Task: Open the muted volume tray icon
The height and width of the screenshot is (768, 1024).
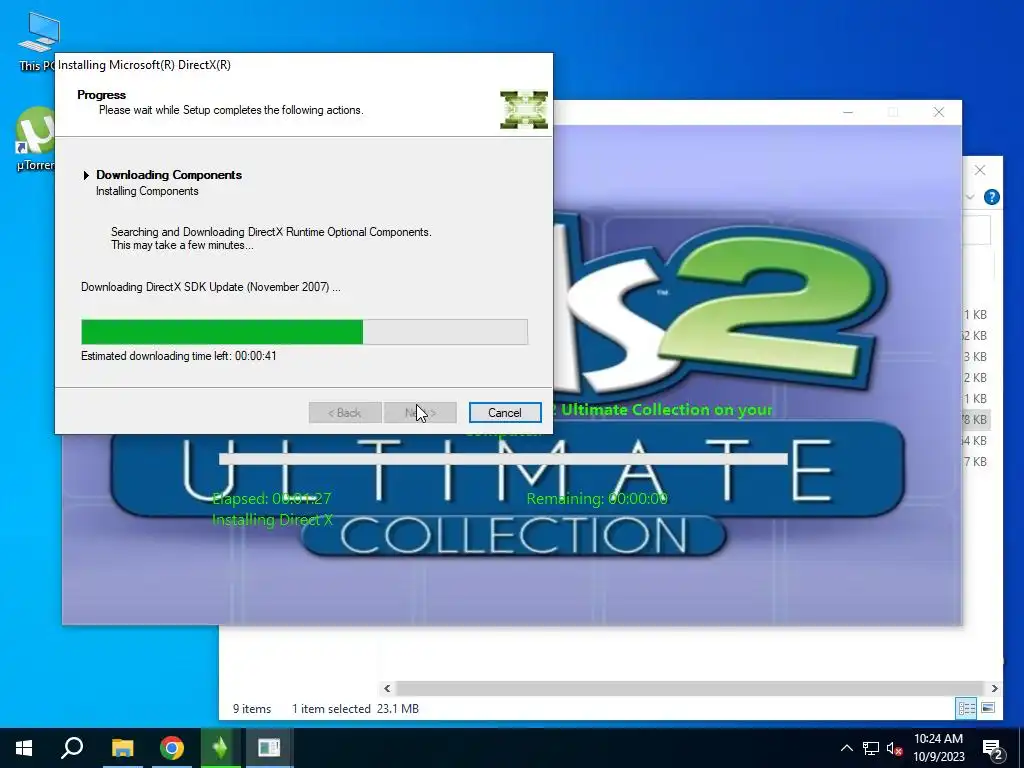Action: (x=894, y=748)
